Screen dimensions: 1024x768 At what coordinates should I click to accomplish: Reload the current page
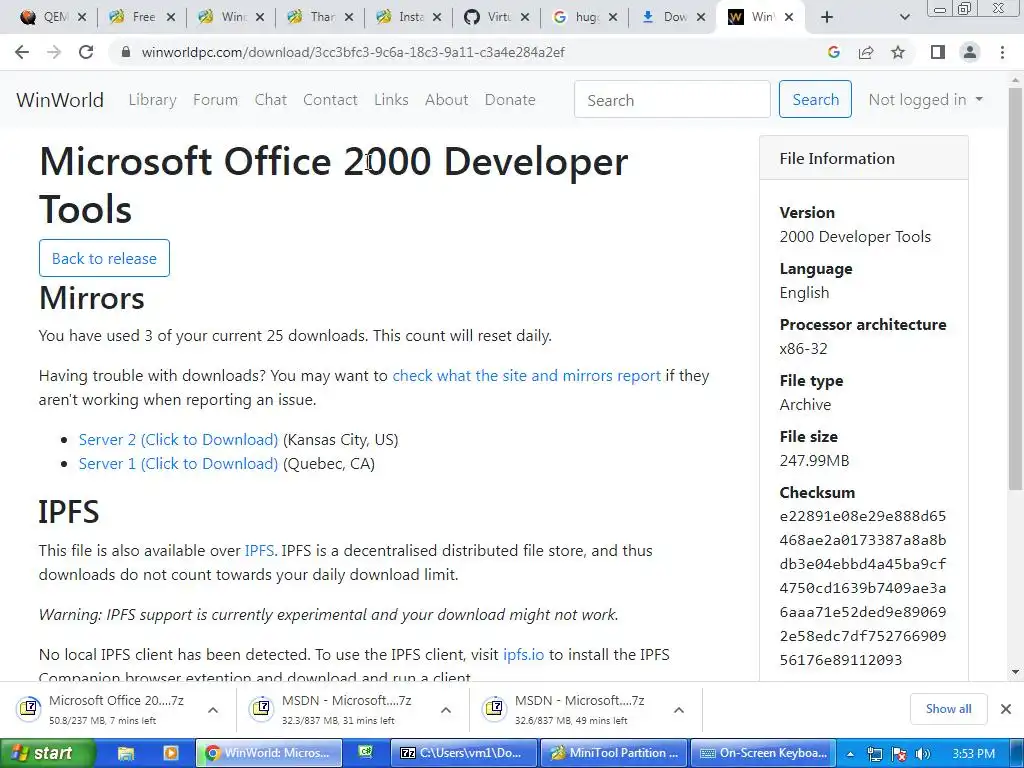point(86,52)
